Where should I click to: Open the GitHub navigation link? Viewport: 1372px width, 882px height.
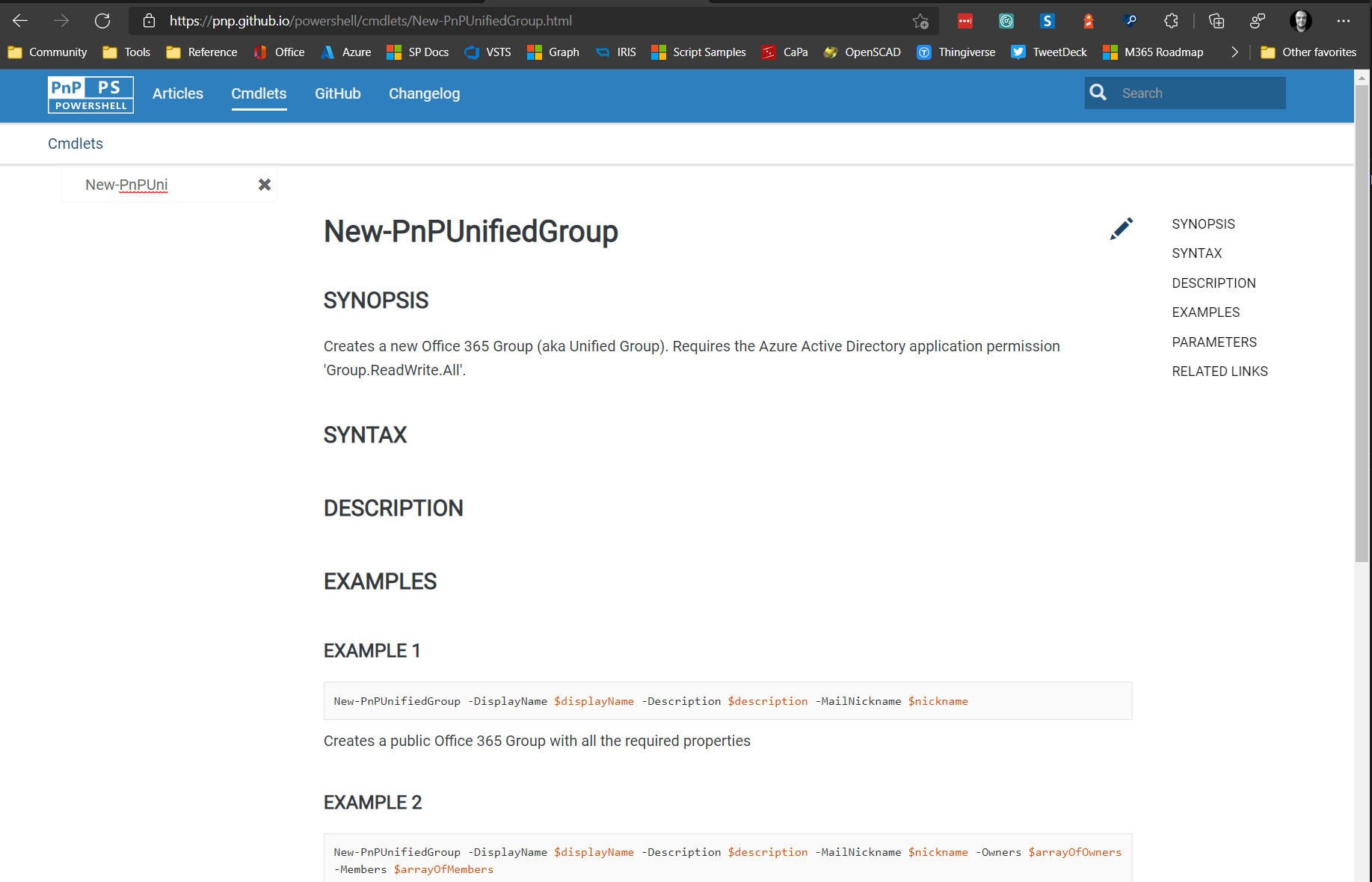(x=337, y=93)
